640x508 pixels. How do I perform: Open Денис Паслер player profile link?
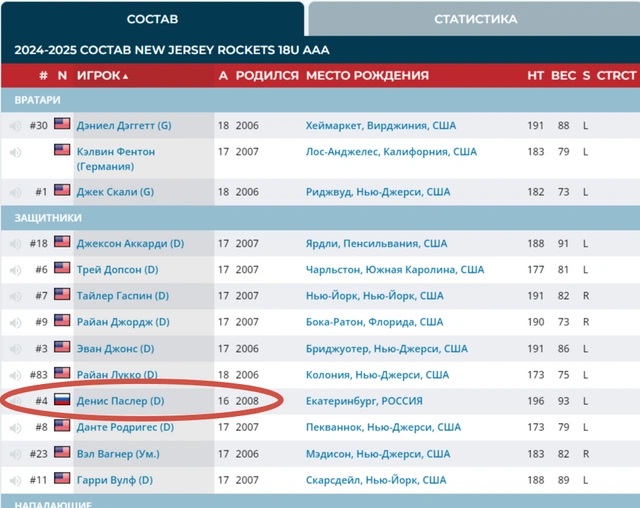pyautogui.click(x=120, y=401)
